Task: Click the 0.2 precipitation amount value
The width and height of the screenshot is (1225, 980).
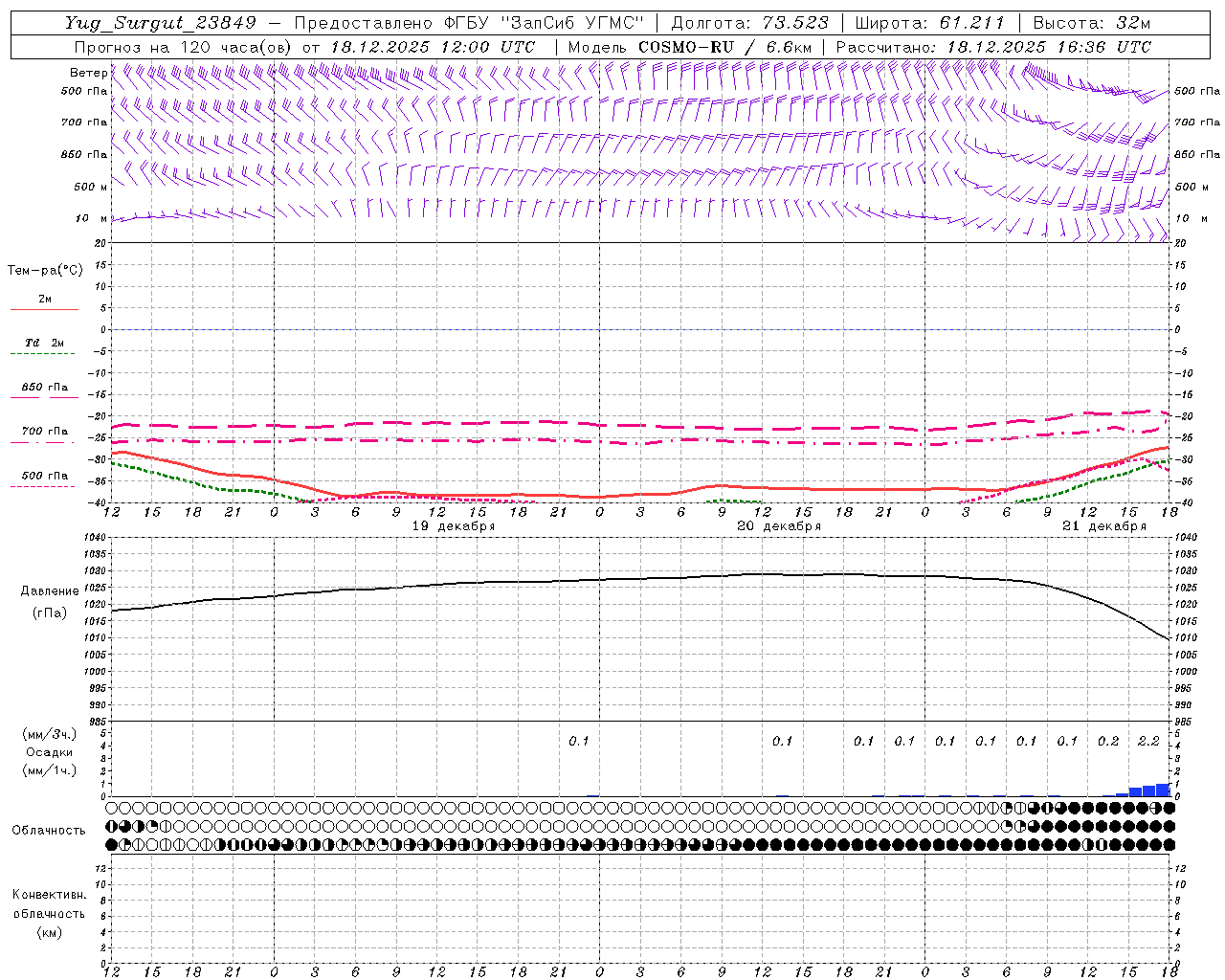Action: 1108,741
